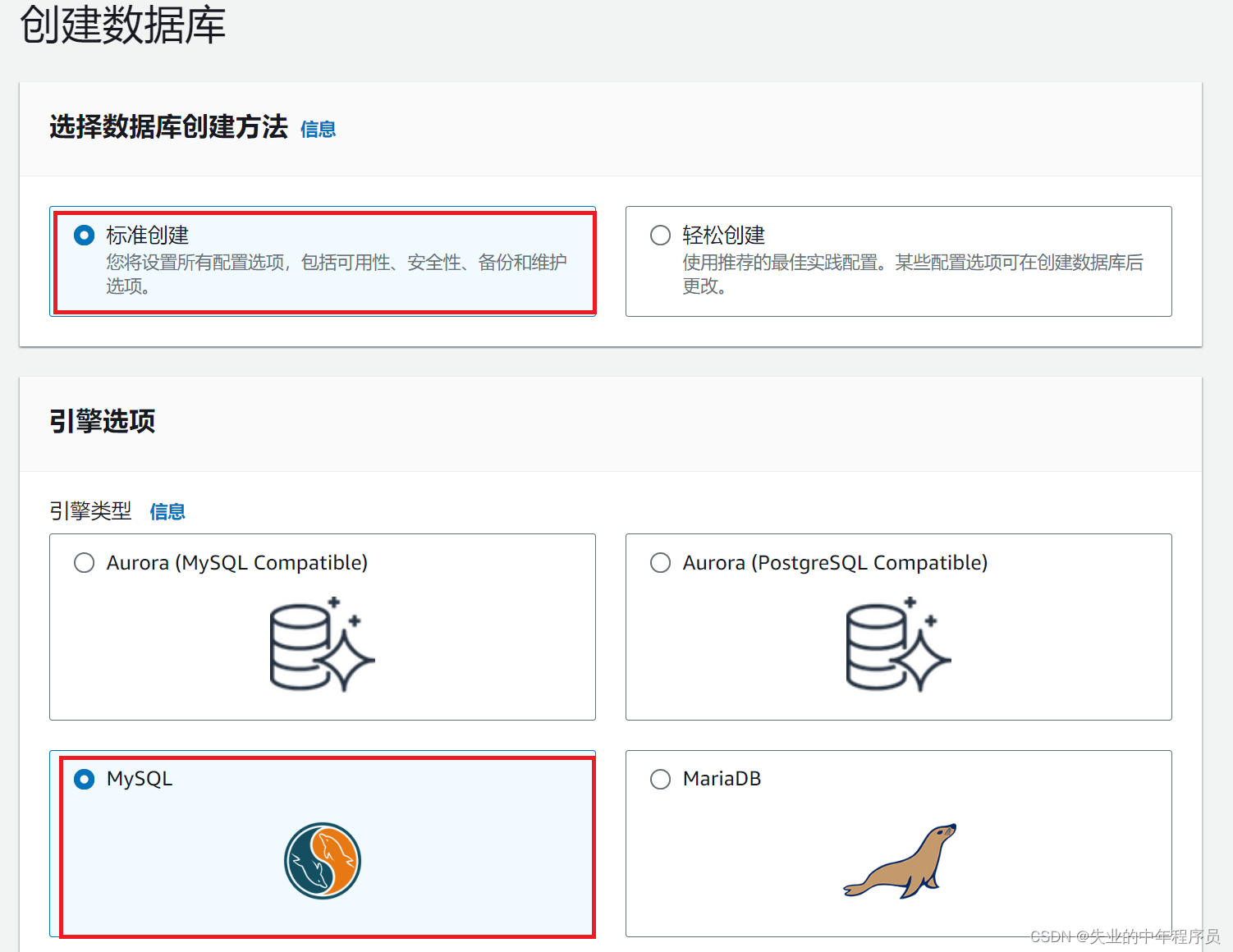Click the 标准创建 option description text
Screen dimensions: 1233x952
[x=337, y=274]
